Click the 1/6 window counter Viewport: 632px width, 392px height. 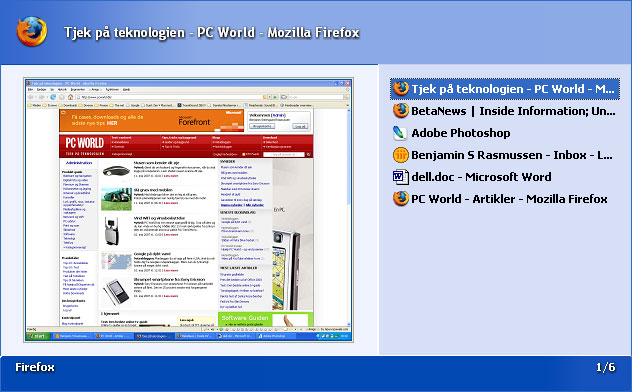pyautogui.click(x=606, y=367)
